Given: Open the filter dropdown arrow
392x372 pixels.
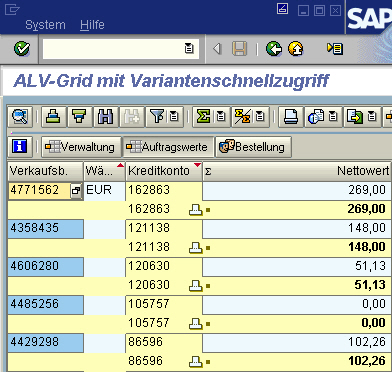Looking at the screenshot, I should (174, 117).
